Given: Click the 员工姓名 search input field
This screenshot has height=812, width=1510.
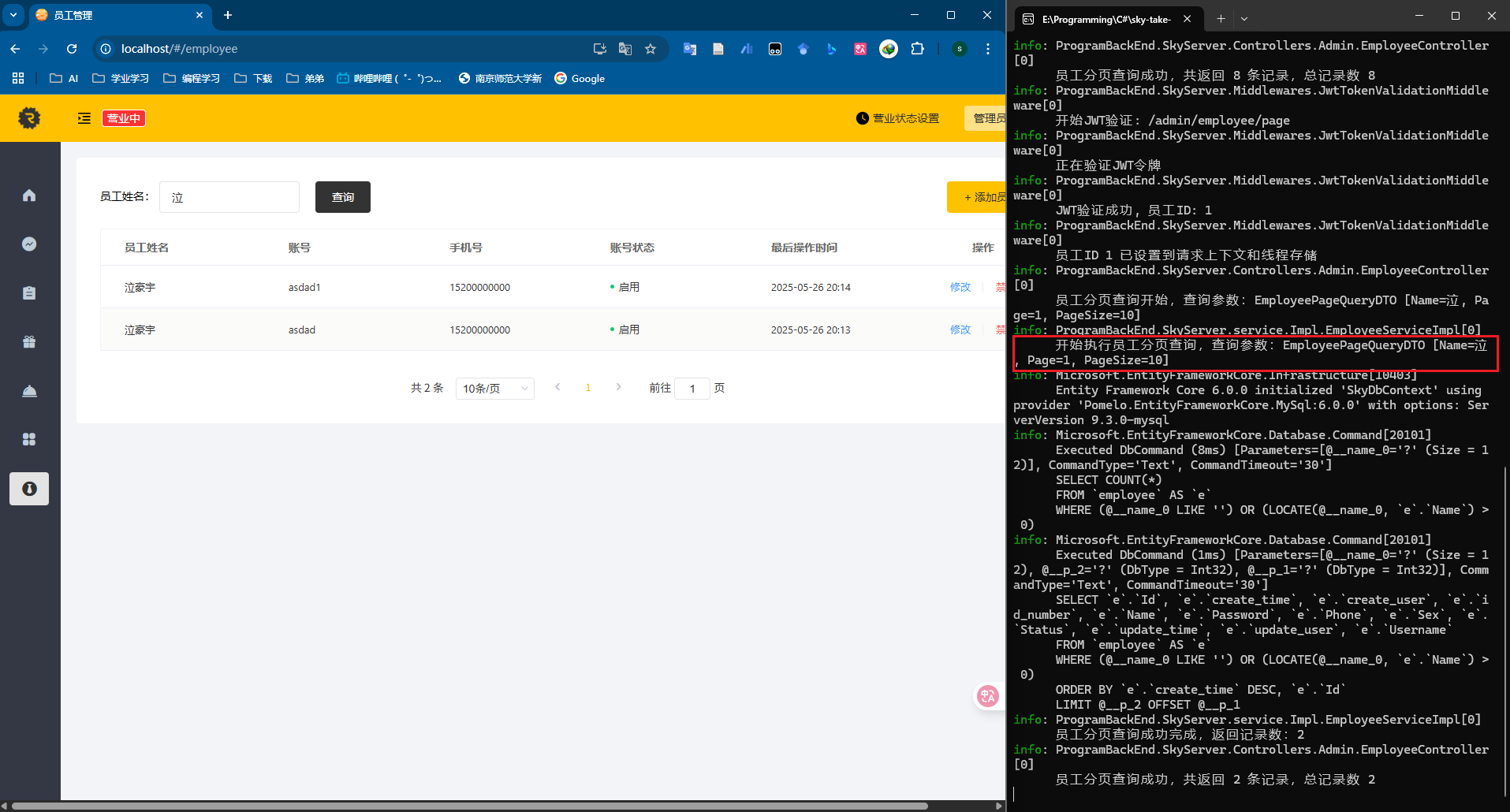Looking at the screenshot, I should 229,197.
